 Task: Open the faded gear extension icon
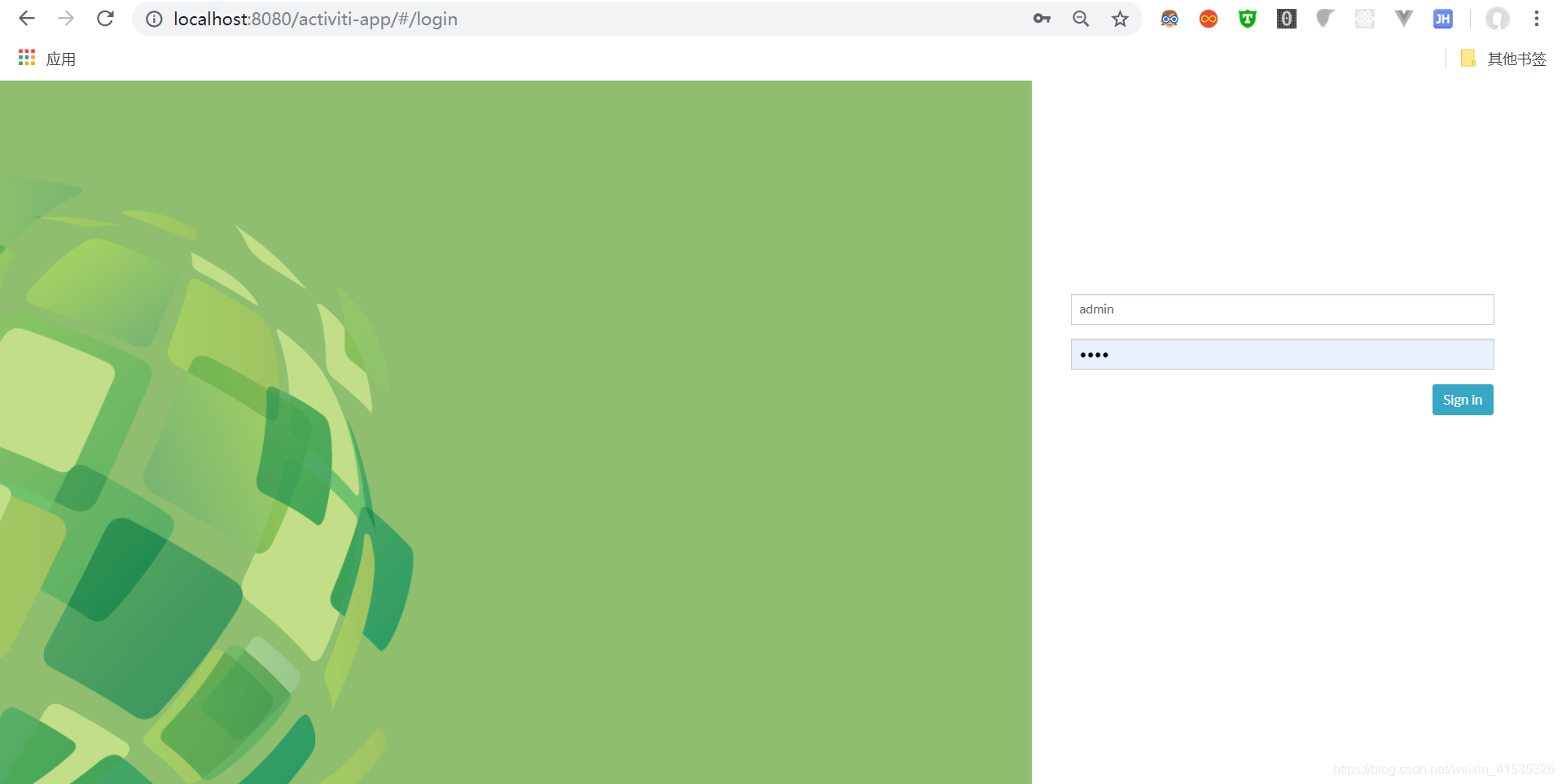(1365, 19)
